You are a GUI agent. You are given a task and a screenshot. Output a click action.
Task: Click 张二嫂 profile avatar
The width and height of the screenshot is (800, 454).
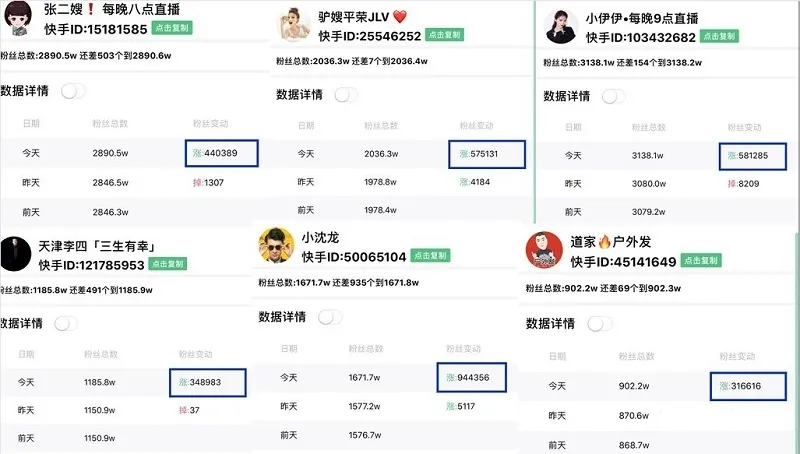19,18
